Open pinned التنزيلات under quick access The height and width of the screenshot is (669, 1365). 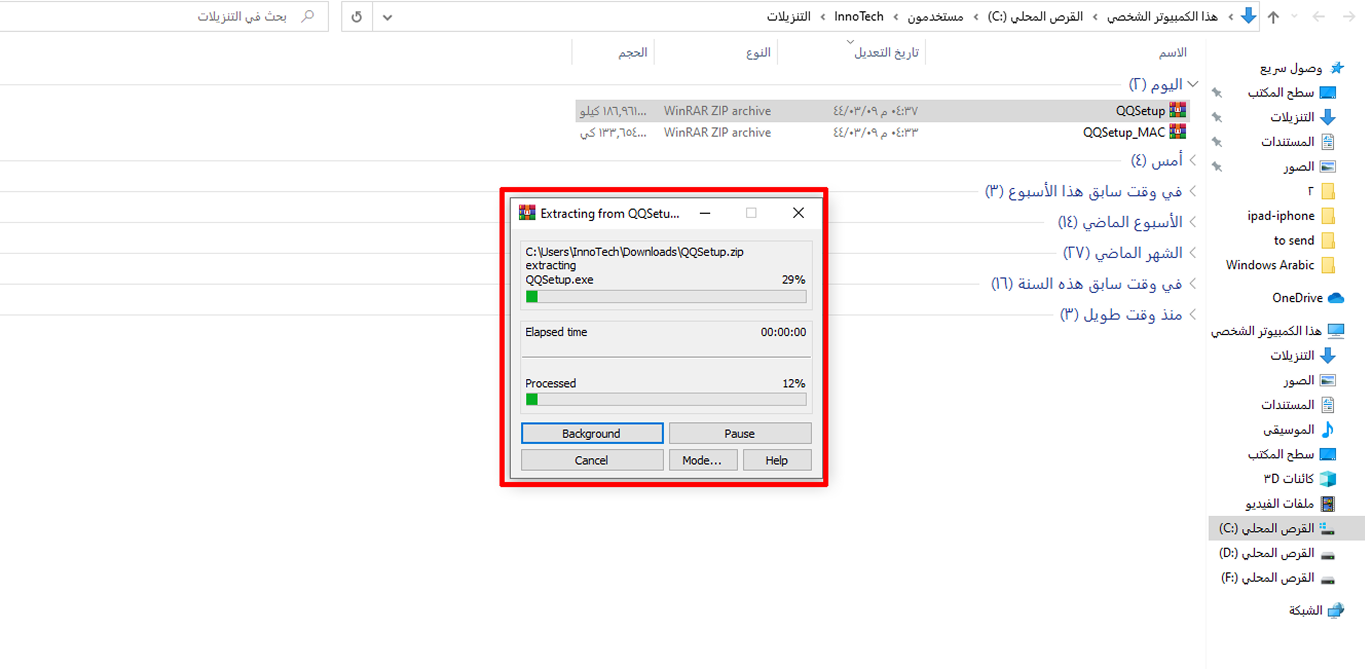(x=1303, y=117)
